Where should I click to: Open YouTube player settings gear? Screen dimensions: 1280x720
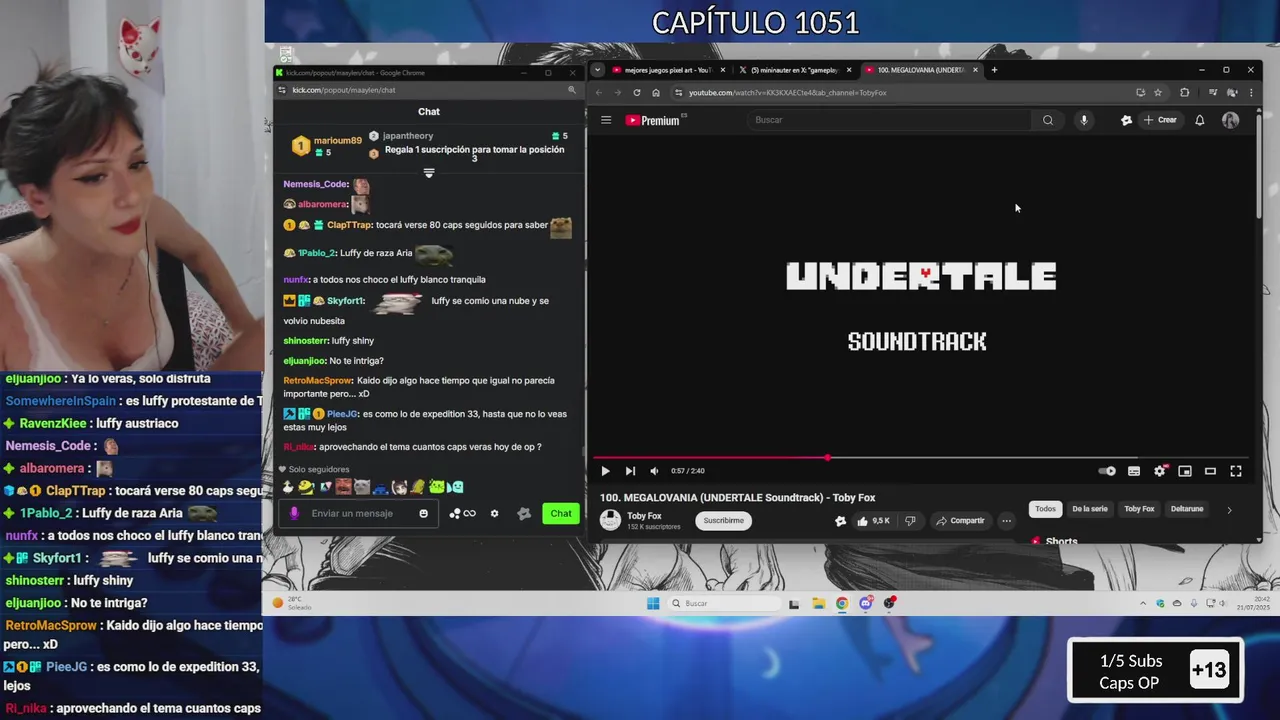coord(1160,471)
